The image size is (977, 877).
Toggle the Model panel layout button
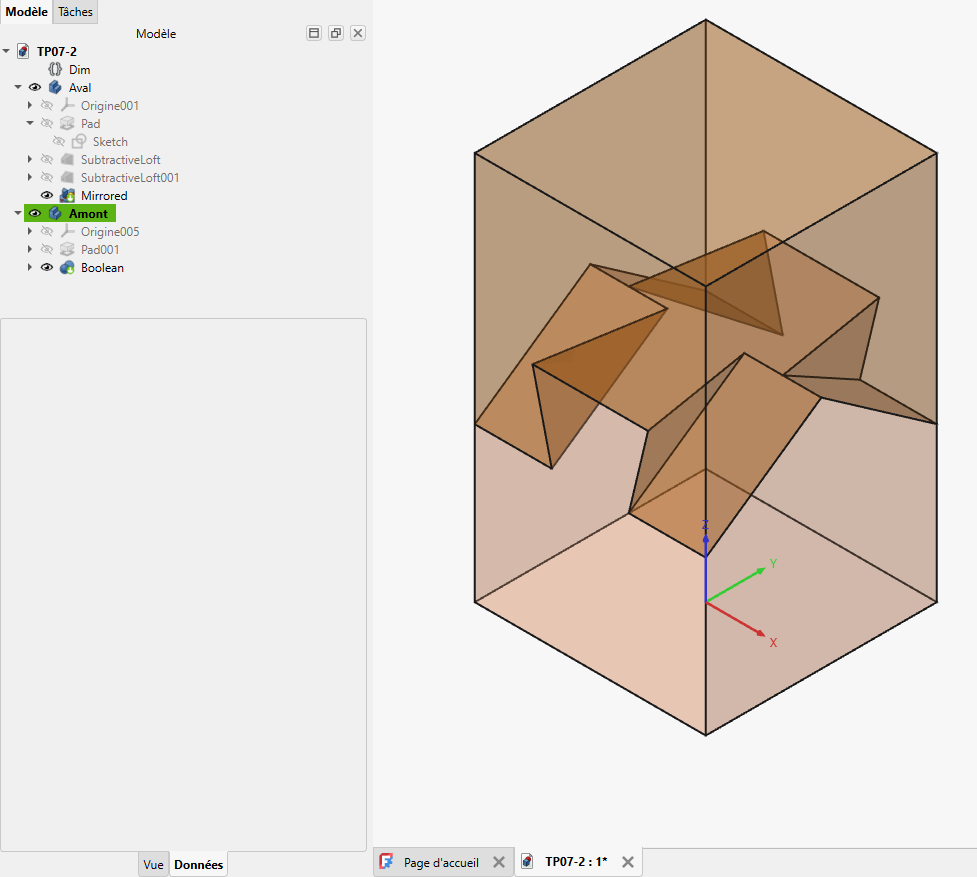[314, 33]
